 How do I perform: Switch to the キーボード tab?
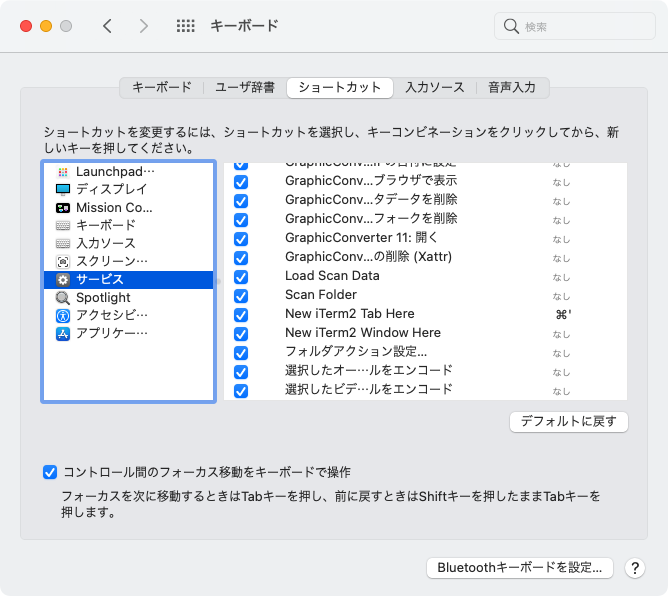click(162, 87)
